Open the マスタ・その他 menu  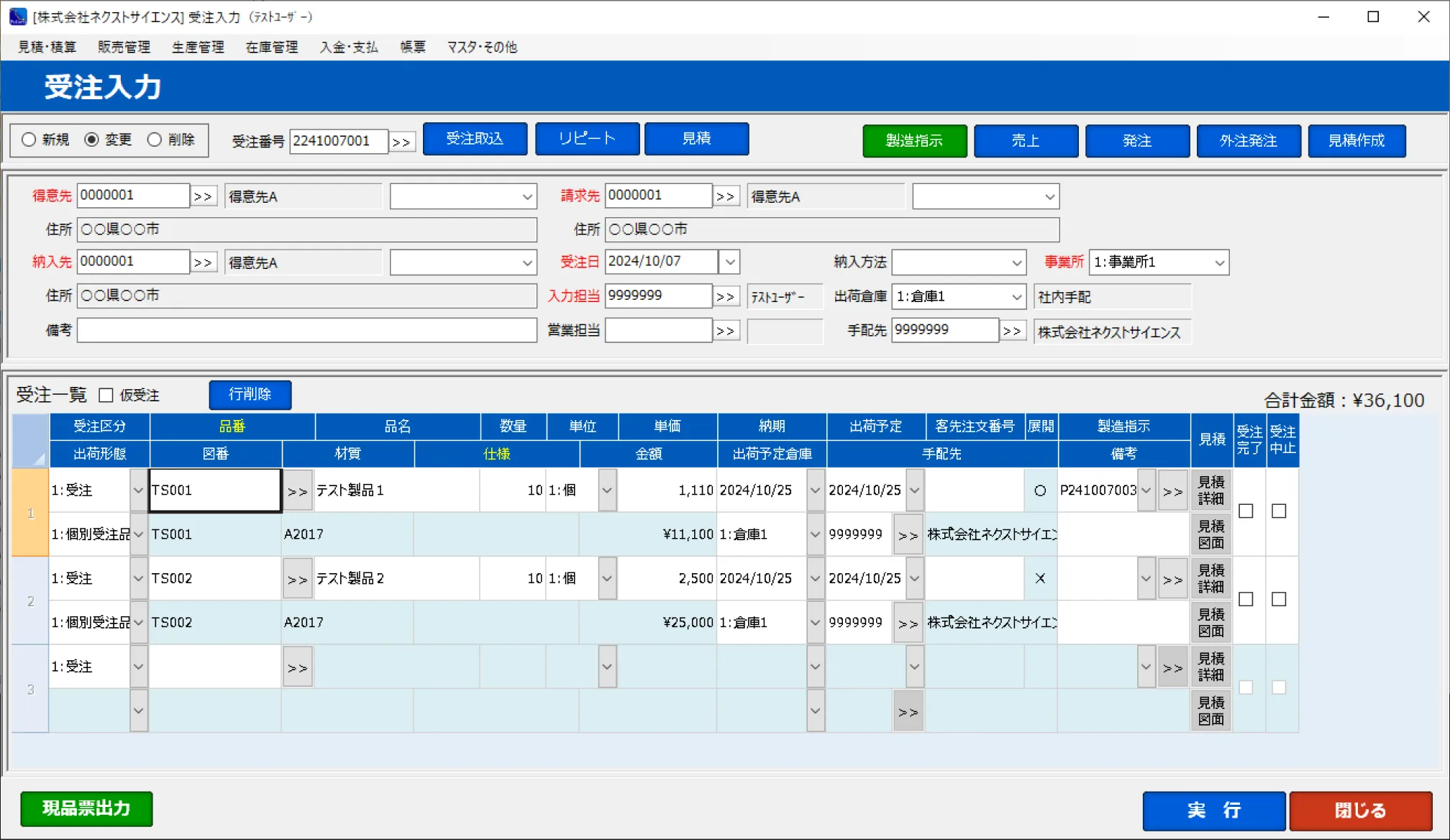[482, 47]
